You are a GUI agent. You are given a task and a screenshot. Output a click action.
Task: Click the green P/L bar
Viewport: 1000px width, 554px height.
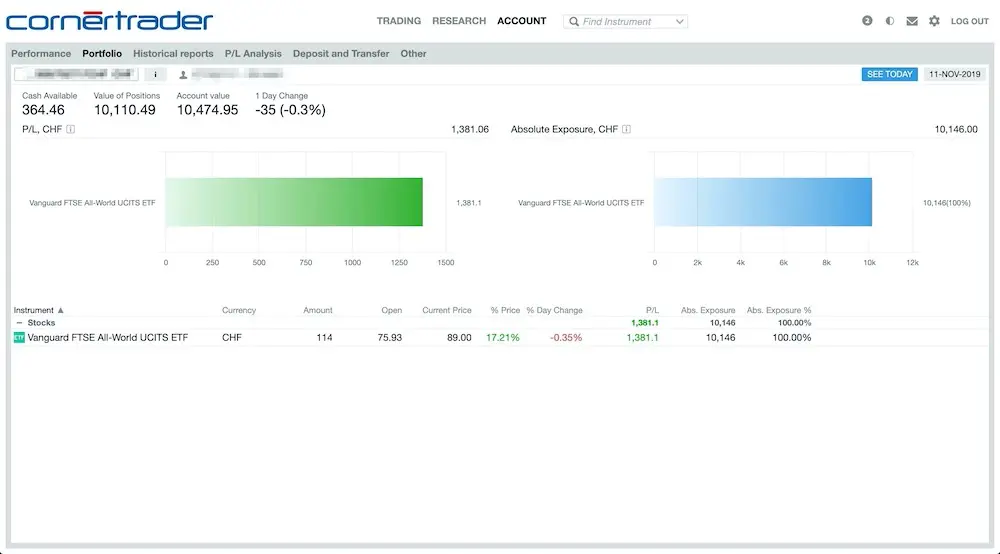(x=294, y=202)
